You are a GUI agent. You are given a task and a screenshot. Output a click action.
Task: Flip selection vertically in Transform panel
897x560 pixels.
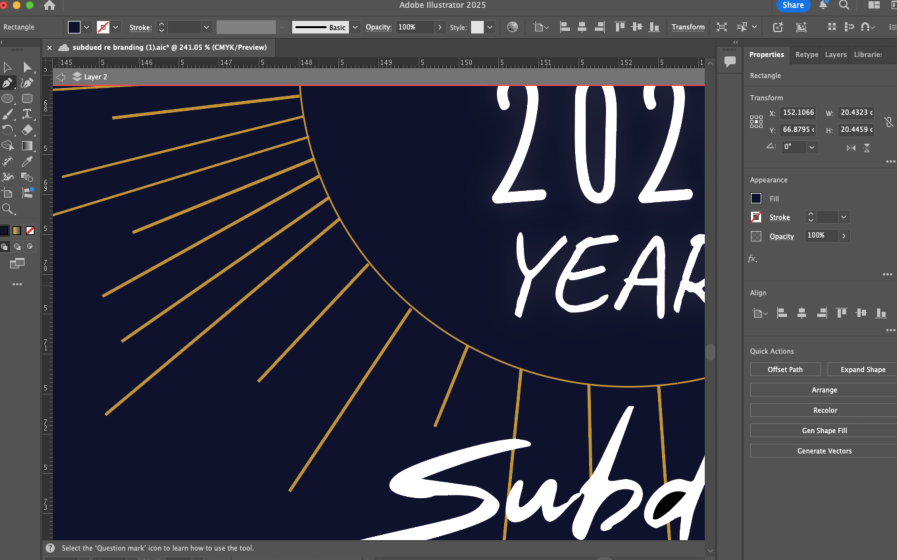[867, 148]
